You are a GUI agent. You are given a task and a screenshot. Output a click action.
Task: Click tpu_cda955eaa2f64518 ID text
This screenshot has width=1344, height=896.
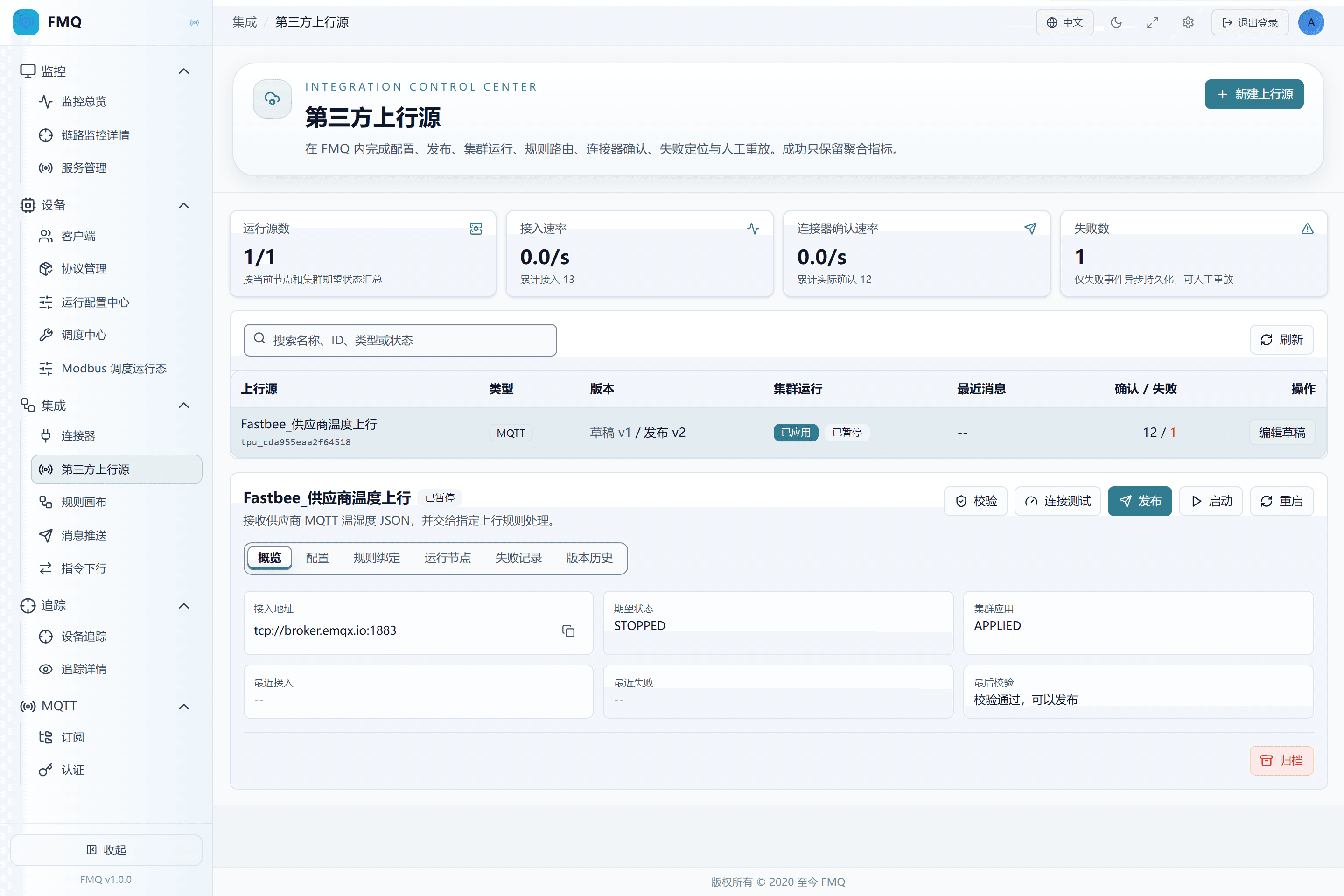tap(295, 442)
